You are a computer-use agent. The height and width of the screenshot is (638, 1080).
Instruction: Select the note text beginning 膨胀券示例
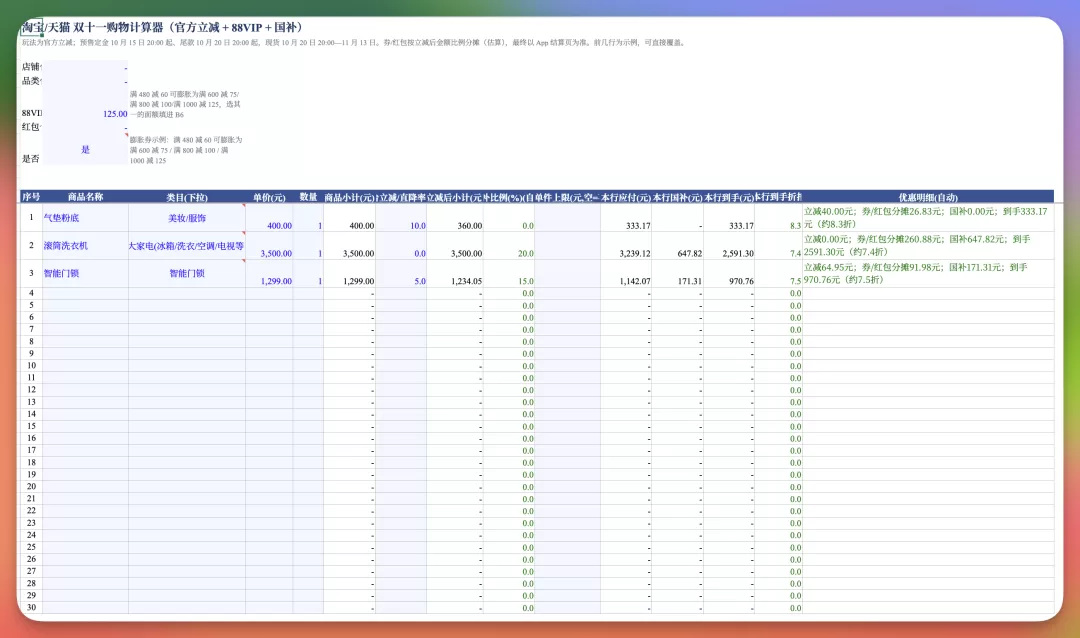(x=186, y=150)
